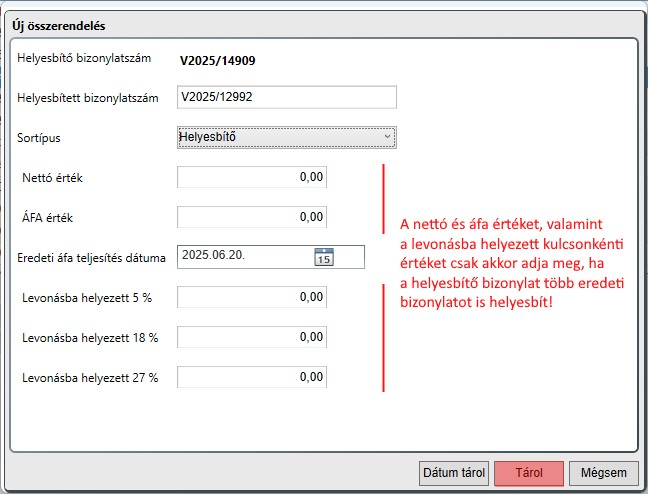Viewport: 648px width, 494px height.
Task: Click the red warning text about nettó és áfa
Action: pos(512,263)
